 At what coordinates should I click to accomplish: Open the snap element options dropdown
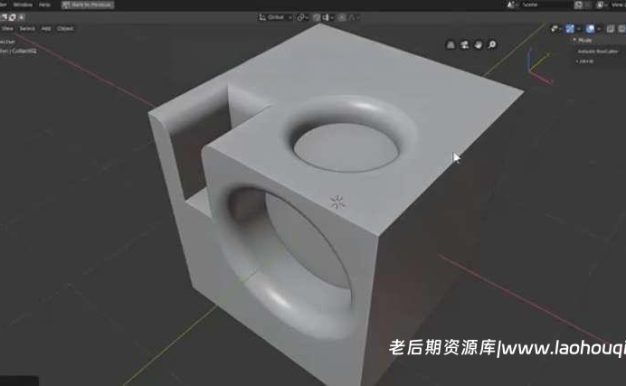[x=327, y=17]
